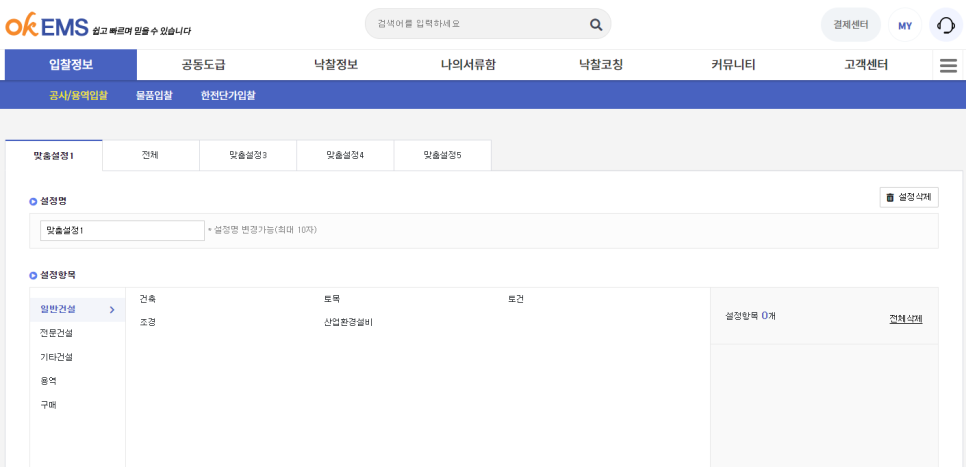
Task: Choose the 토목 item
Action: tap(332, 299)
